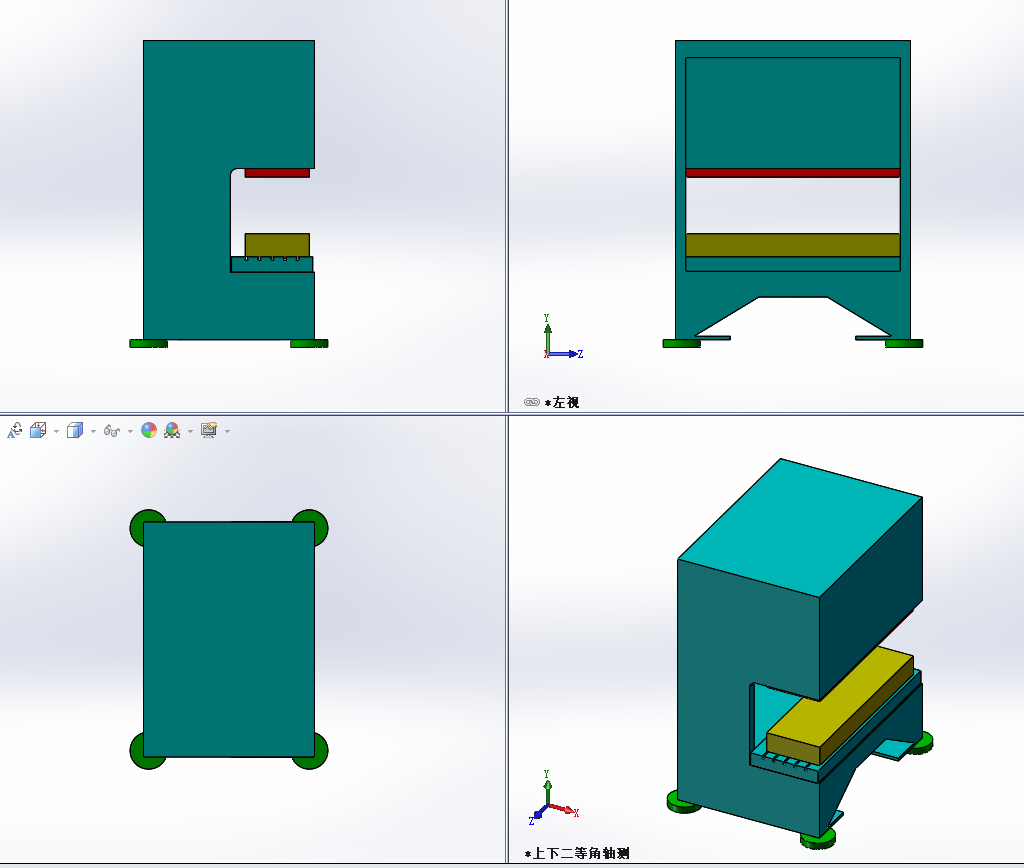Expand the Apply Scene dropdown arrow
The width and height of the screenshot is (1024, 868).
click(190, 431)
